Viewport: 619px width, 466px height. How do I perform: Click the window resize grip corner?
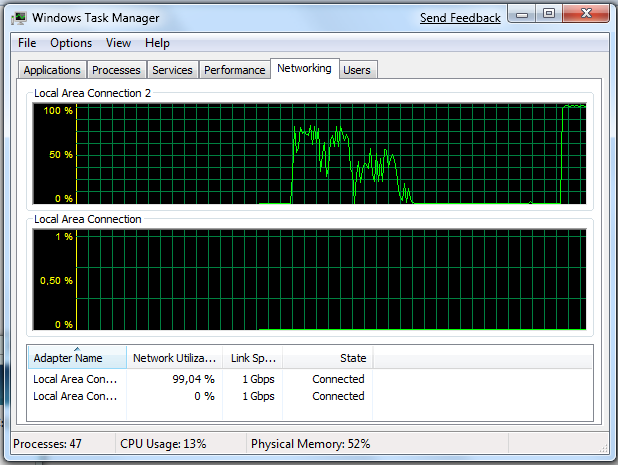click(604, 448)
